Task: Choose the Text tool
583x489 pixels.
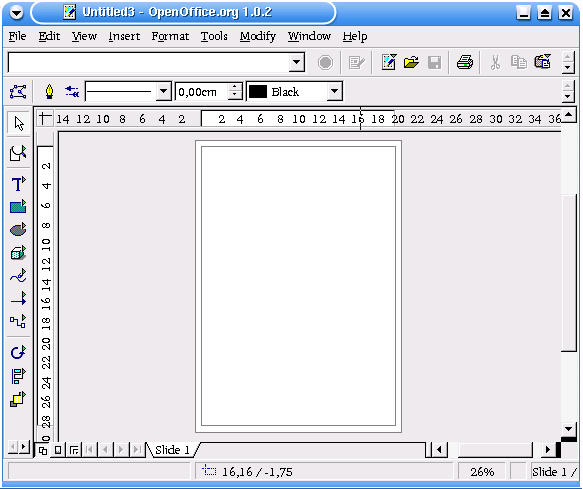Action: tap(18, 184)
